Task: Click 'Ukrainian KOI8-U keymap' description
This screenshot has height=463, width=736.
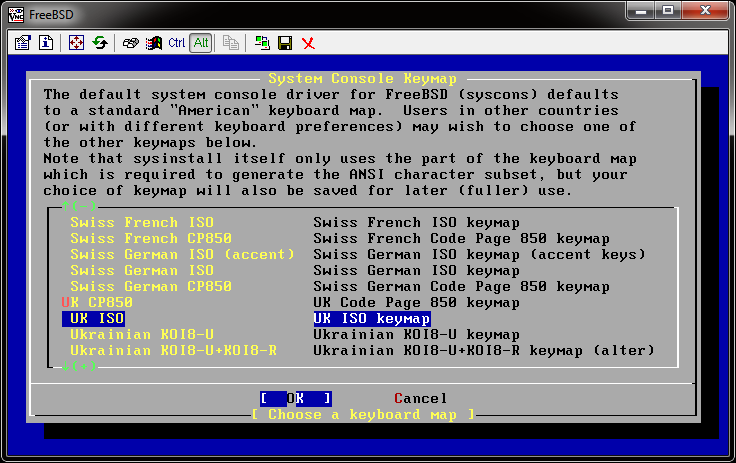Action: click(416, 334)
